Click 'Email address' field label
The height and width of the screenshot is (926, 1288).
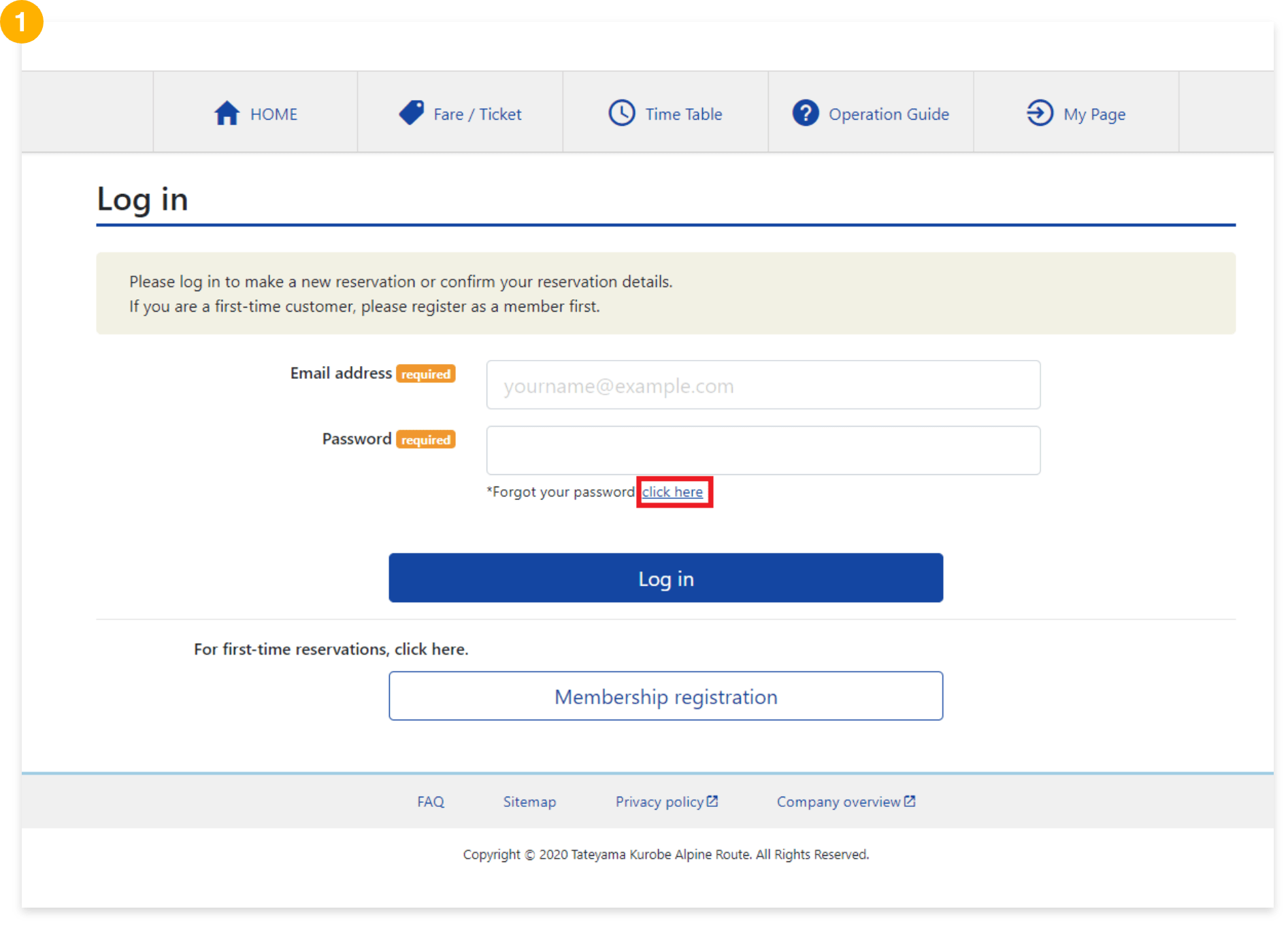pos(341,373)
